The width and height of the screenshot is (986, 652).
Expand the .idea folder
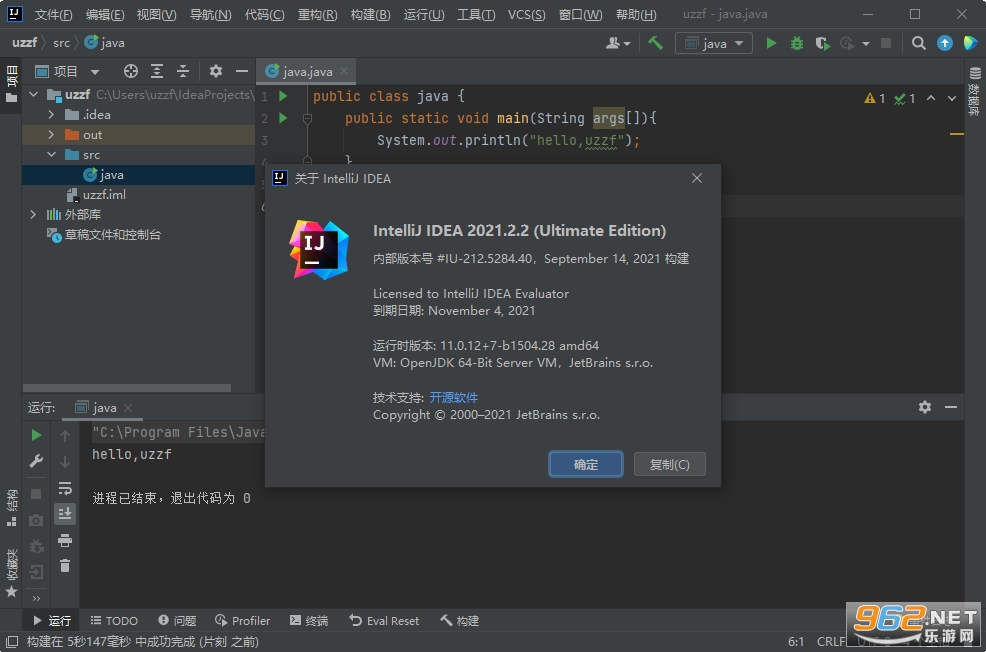pos(51,114)
